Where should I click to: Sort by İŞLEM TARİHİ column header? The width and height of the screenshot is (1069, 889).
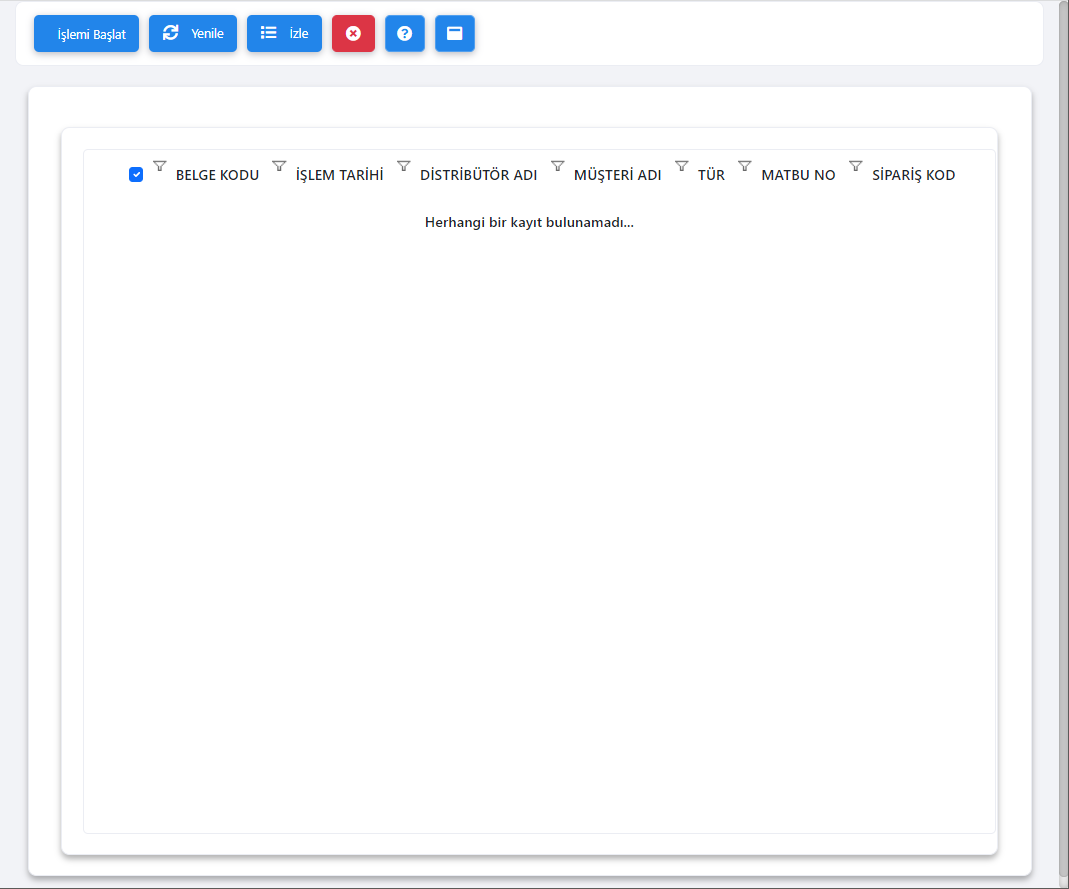(x=339, y=176)
